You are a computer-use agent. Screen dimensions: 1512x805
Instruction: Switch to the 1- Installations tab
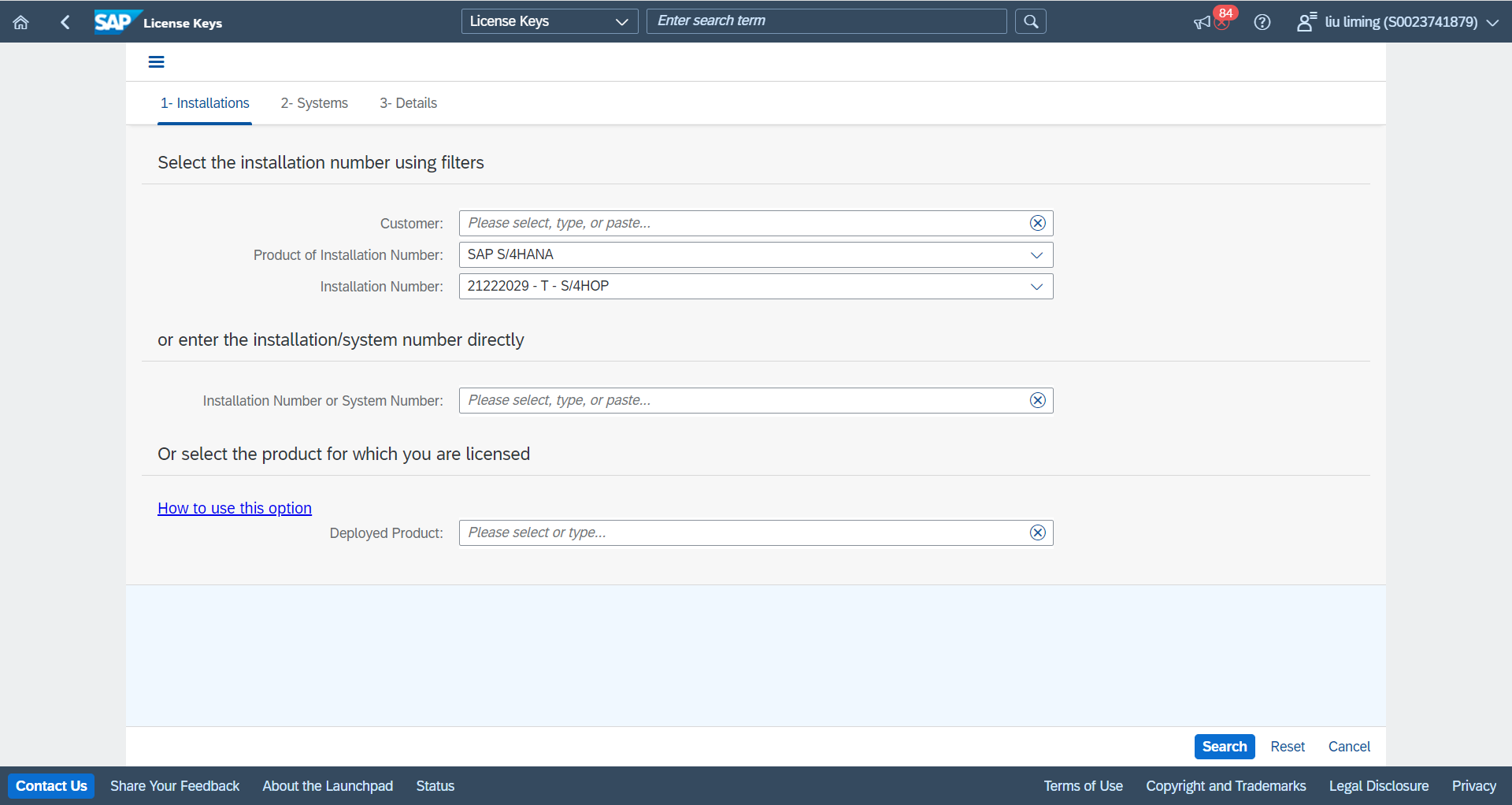click(205, 103)
